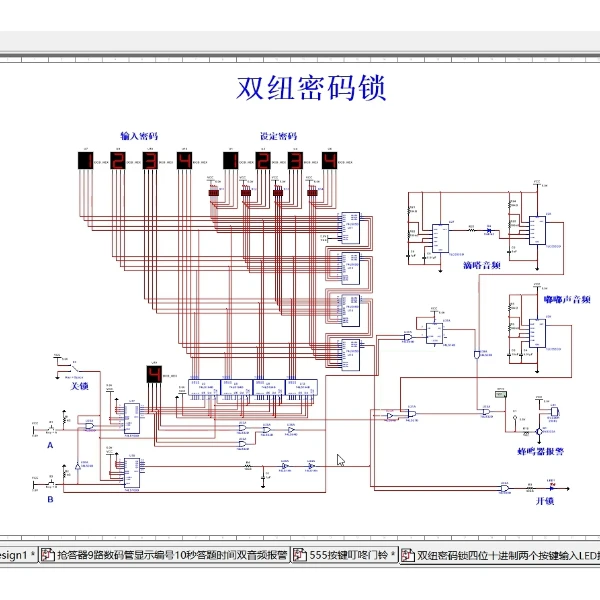Screen dimensions: 600x600
Task: Select the OR gate next to button A
Action: coord(89,426)
